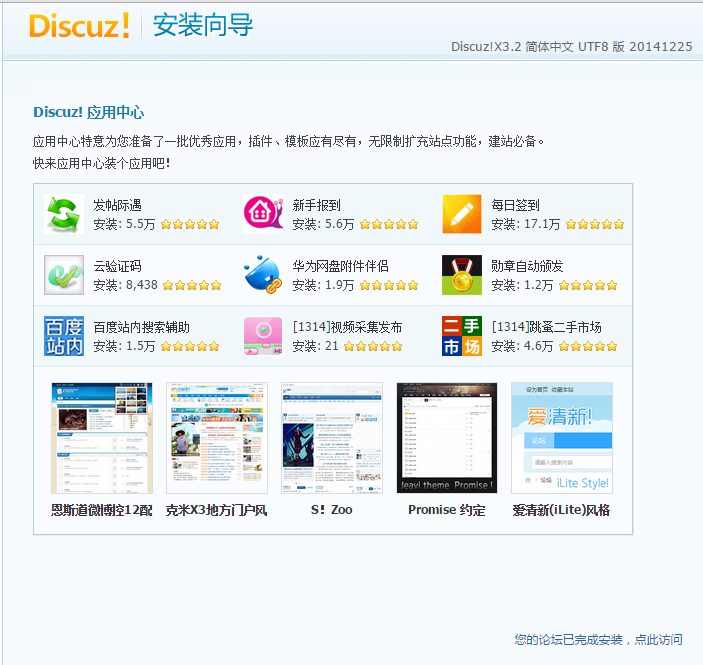Open the pink house 新手报到 icon
The width and height of the screenshot is (703, 665).
point(263,214)
